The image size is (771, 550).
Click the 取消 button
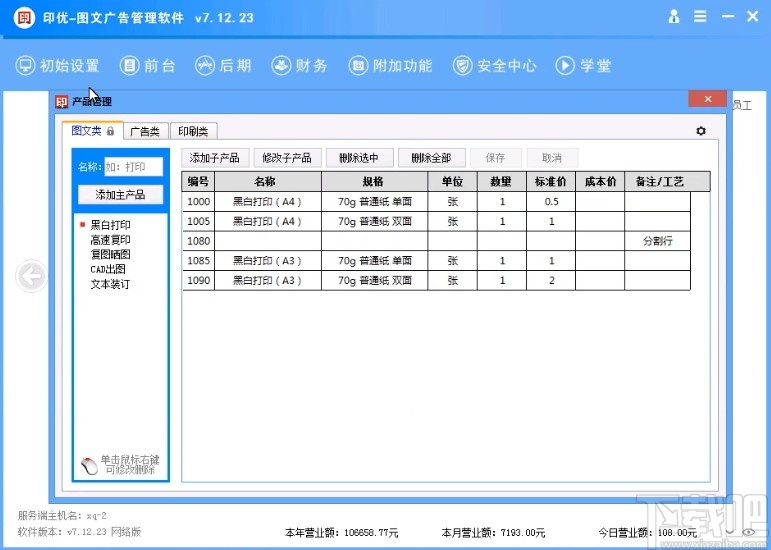coord(552,158)
